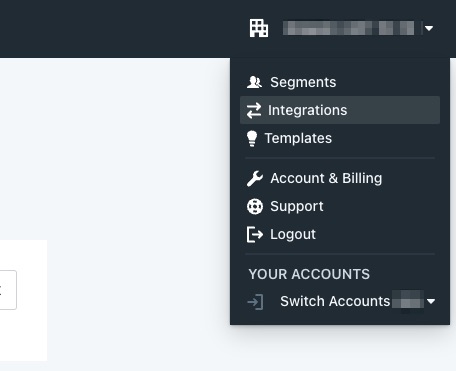
Task: Click the Logout exit icon
Action: (255, 234)
